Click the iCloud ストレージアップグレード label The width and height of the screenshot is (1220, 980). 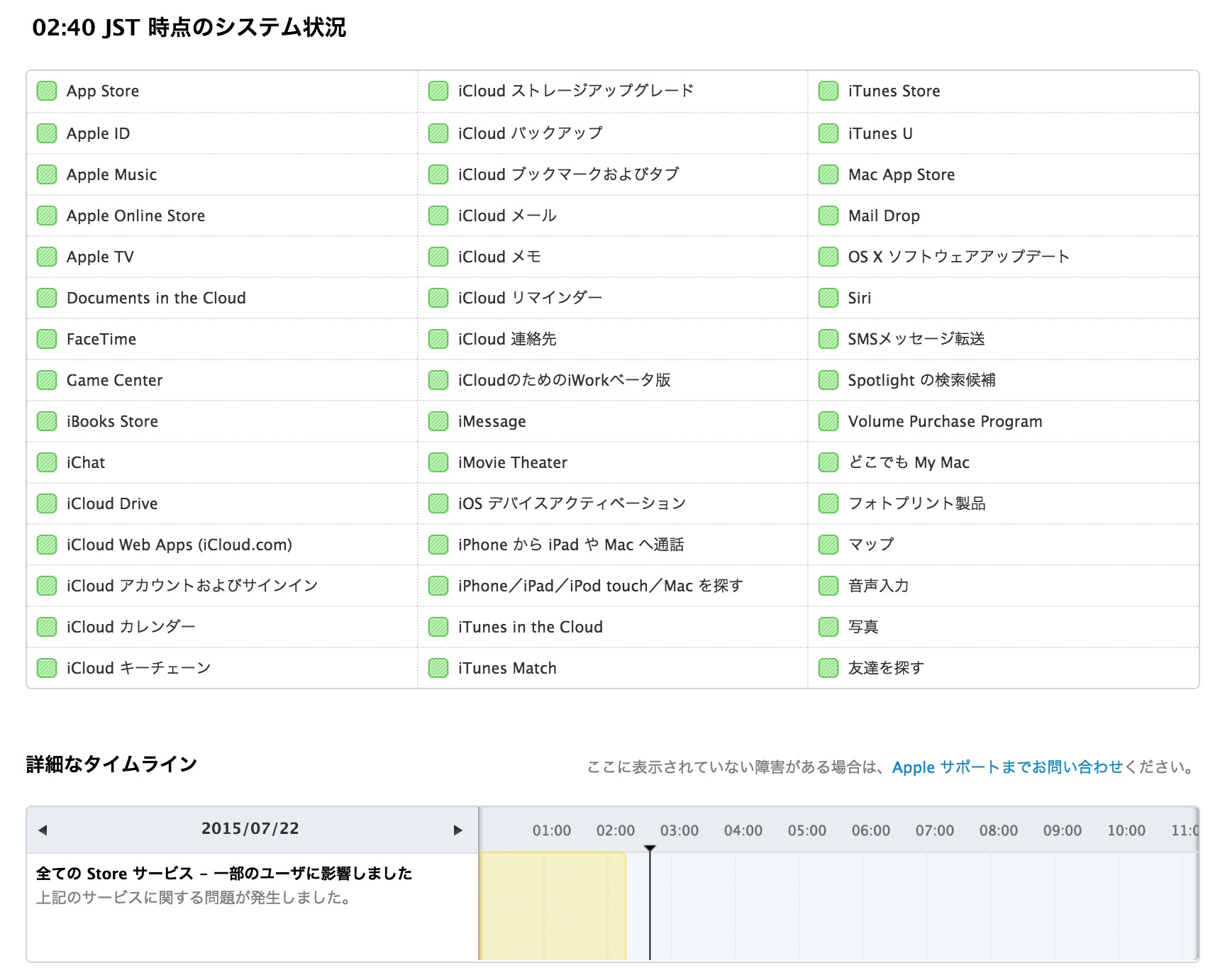[x=576, y=91]
